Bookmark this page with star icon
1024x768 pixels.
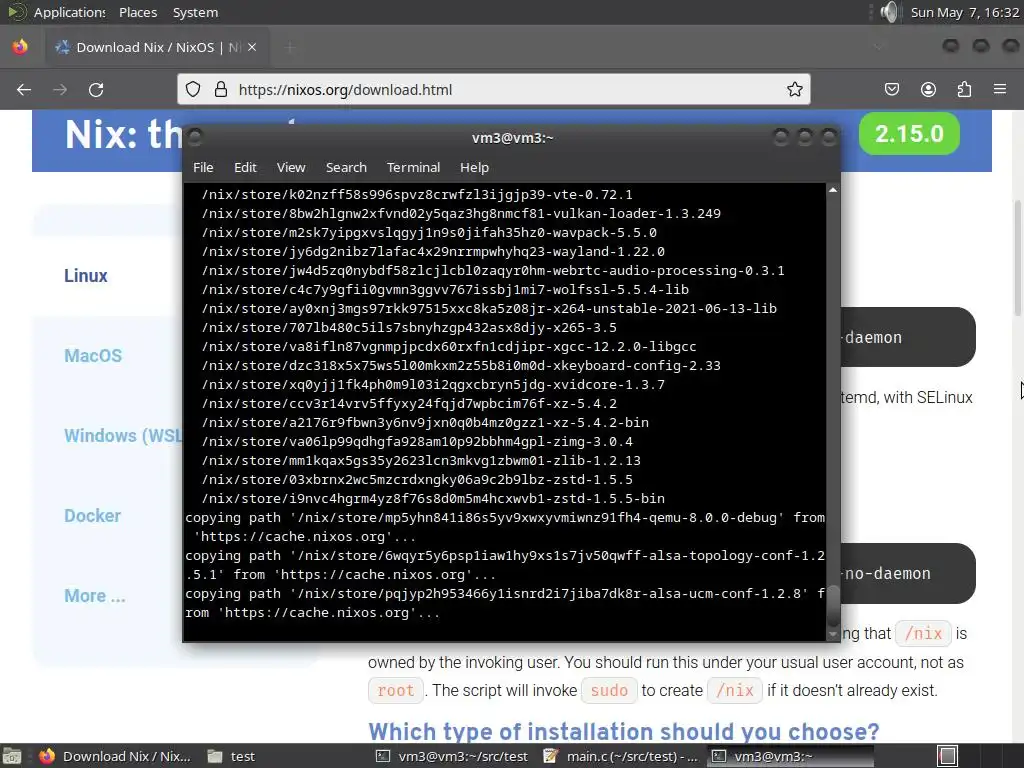pos(794,89)
